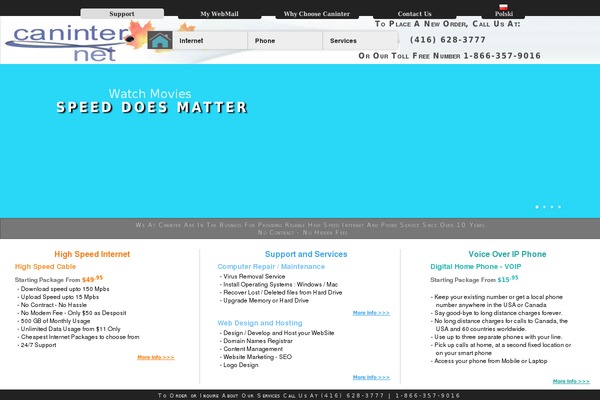The image size is (600, 400).
Task: Click 'Upgrade Memory or Hard Drive' item
Action: tap(264, 300)
